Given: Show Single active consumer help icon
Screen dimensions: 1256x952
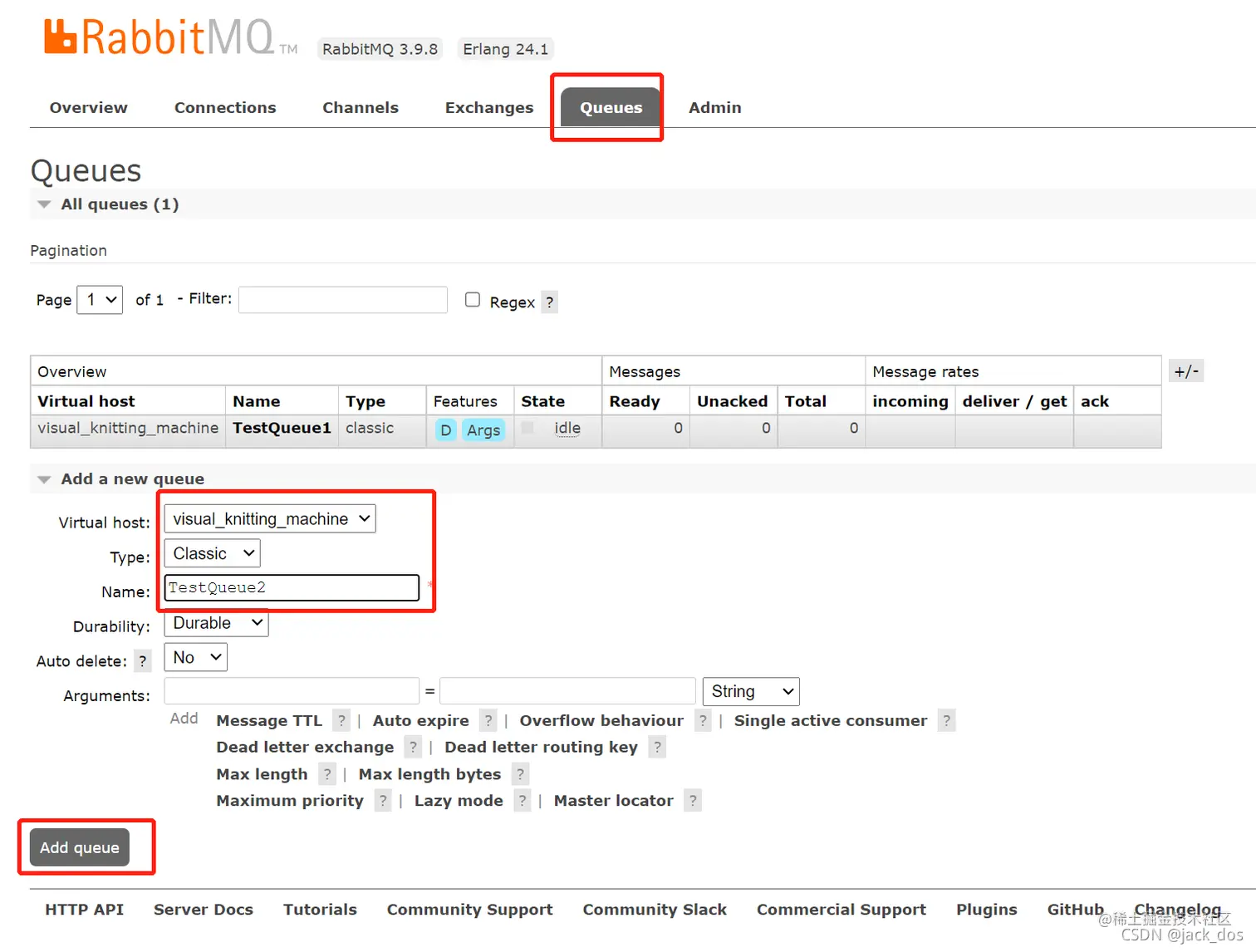Looking at the screenshot, I should 946,720.
